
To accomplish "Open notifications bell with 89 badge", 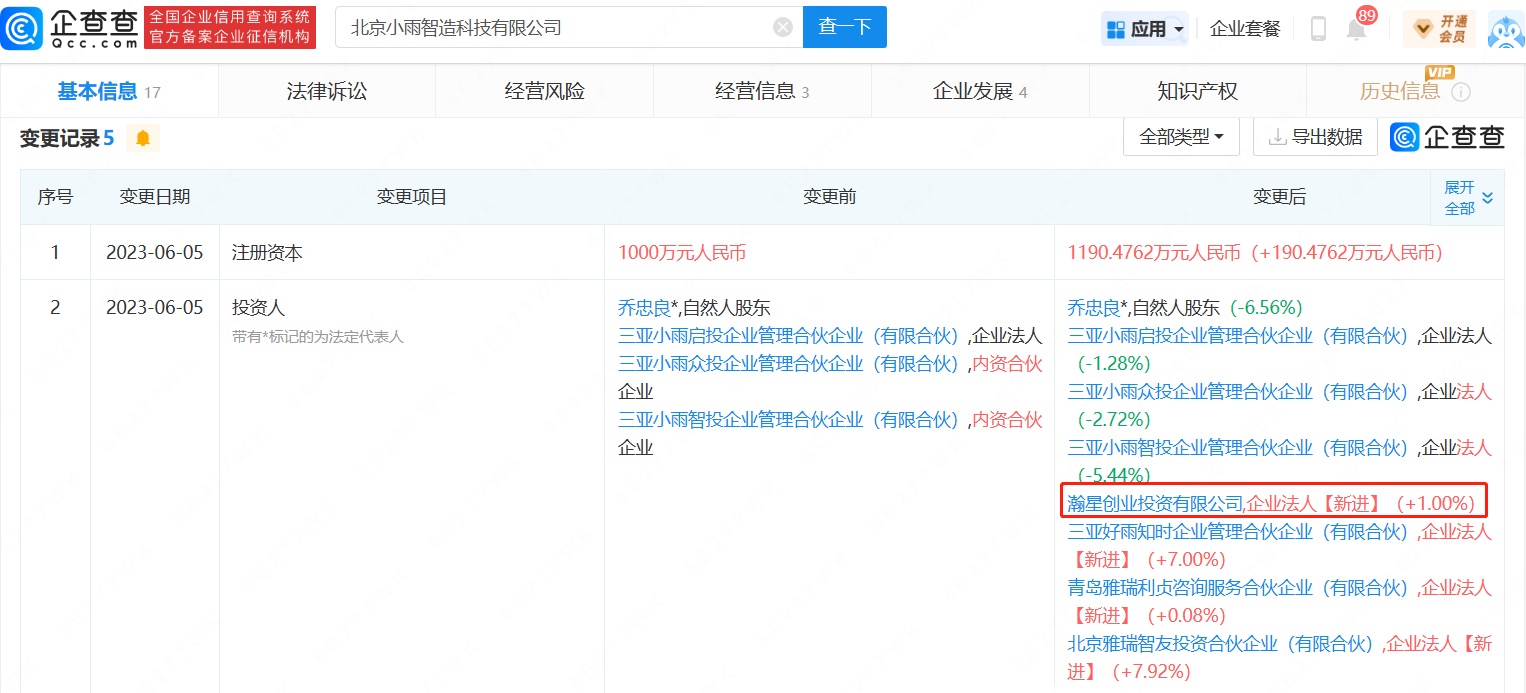I will tap(1357, 28).
